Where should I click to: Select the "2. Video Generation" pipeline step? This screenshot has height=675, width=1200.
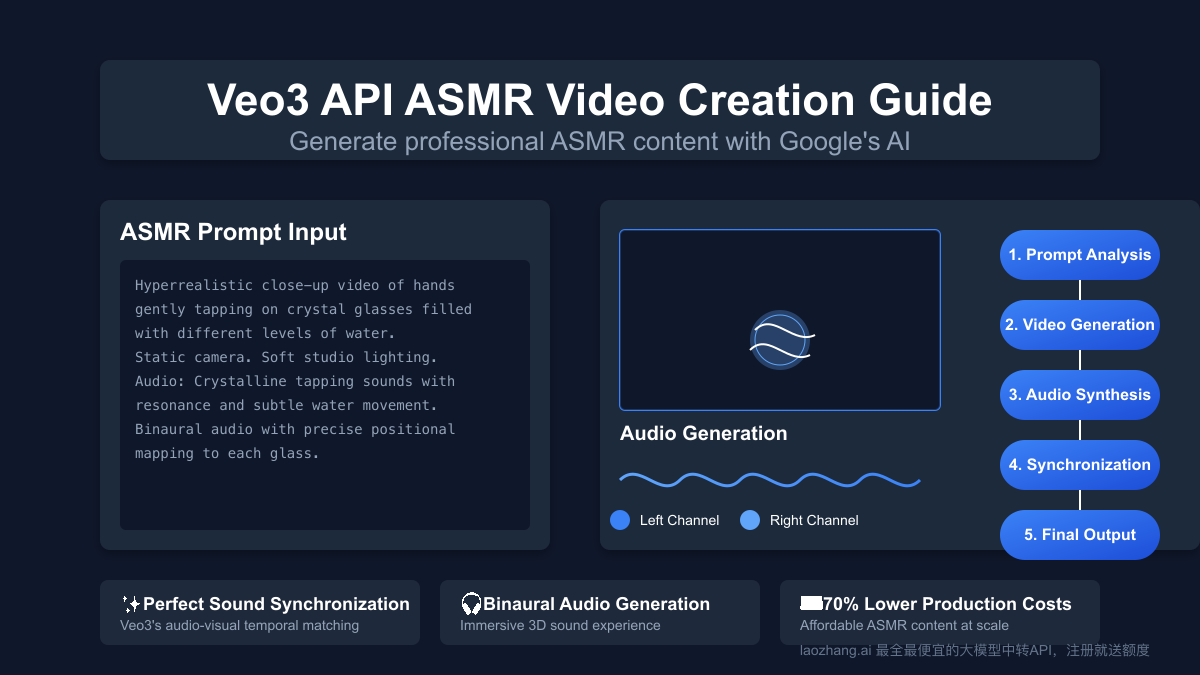(1079, 325)
